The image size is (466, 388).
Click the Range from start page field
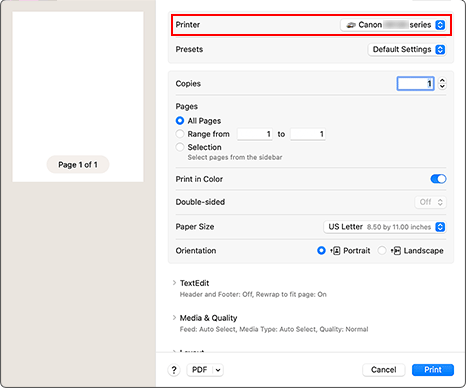click(x=255, y=134)
